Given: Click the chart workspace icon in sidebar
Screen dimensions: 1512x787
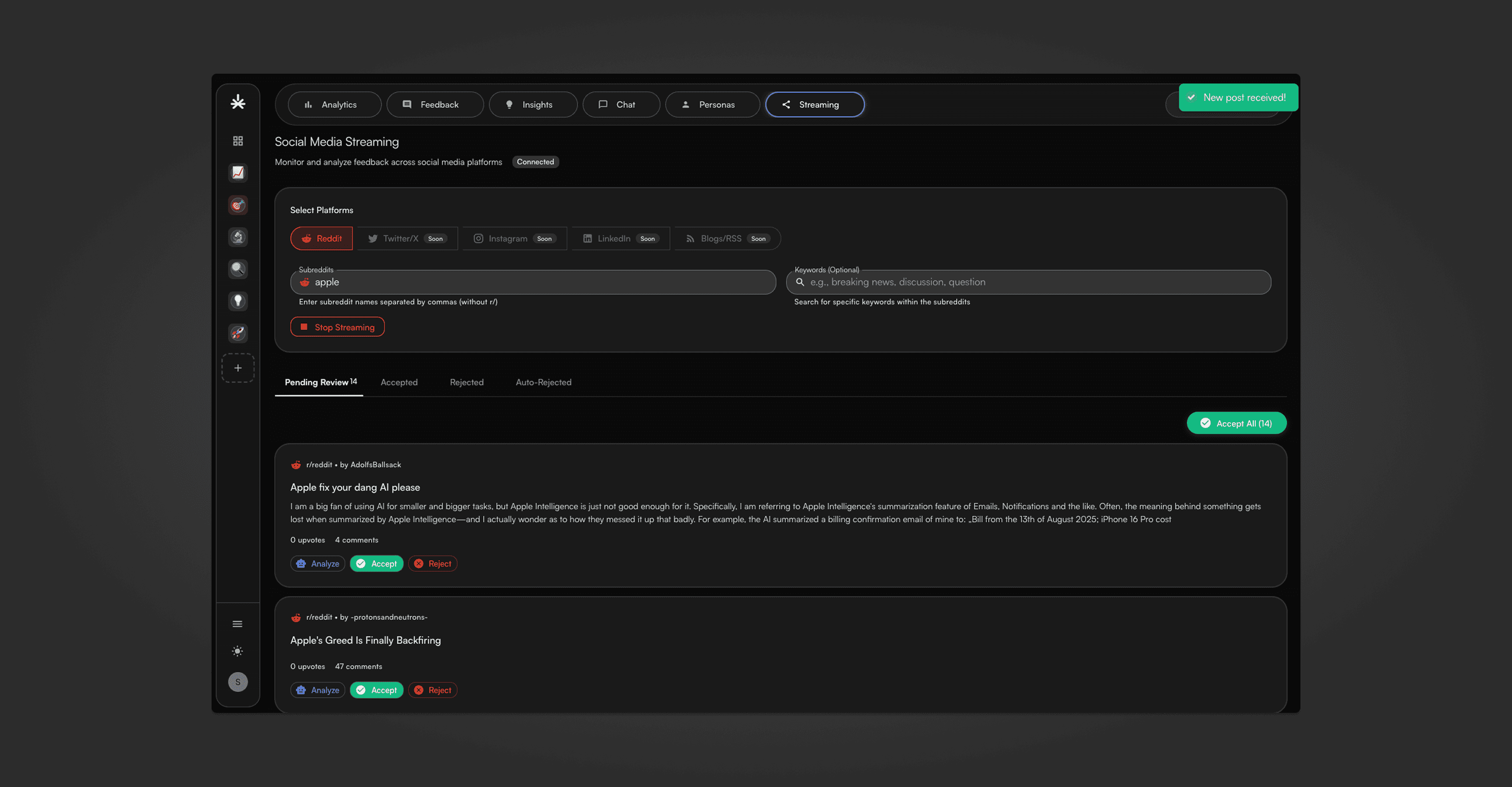Looking at the screenshot, I should (237, 173).
